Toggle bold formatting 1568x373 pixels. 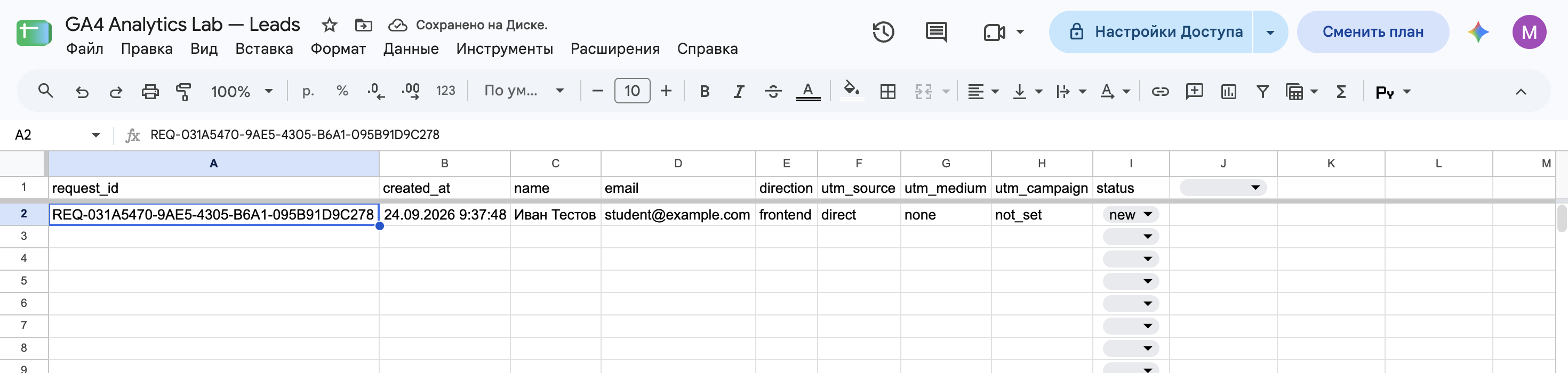click(x=704, y=91)
